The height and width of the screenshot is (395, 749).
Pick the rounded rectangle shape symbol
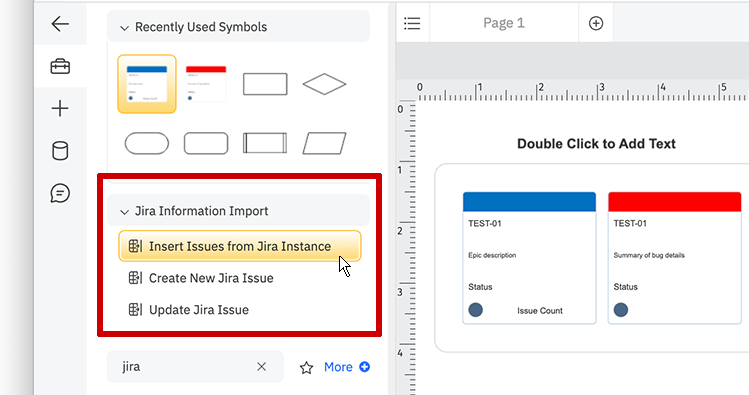click(206, 143)
